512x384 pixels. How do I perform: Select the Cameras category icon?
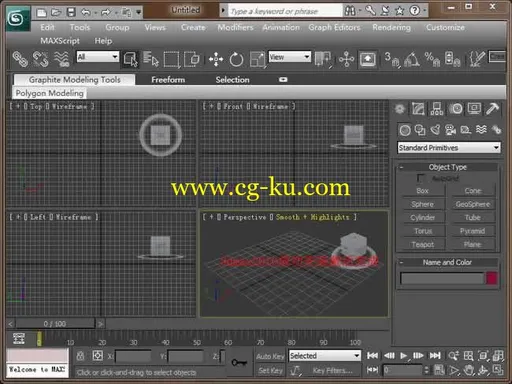coord(450,130)
